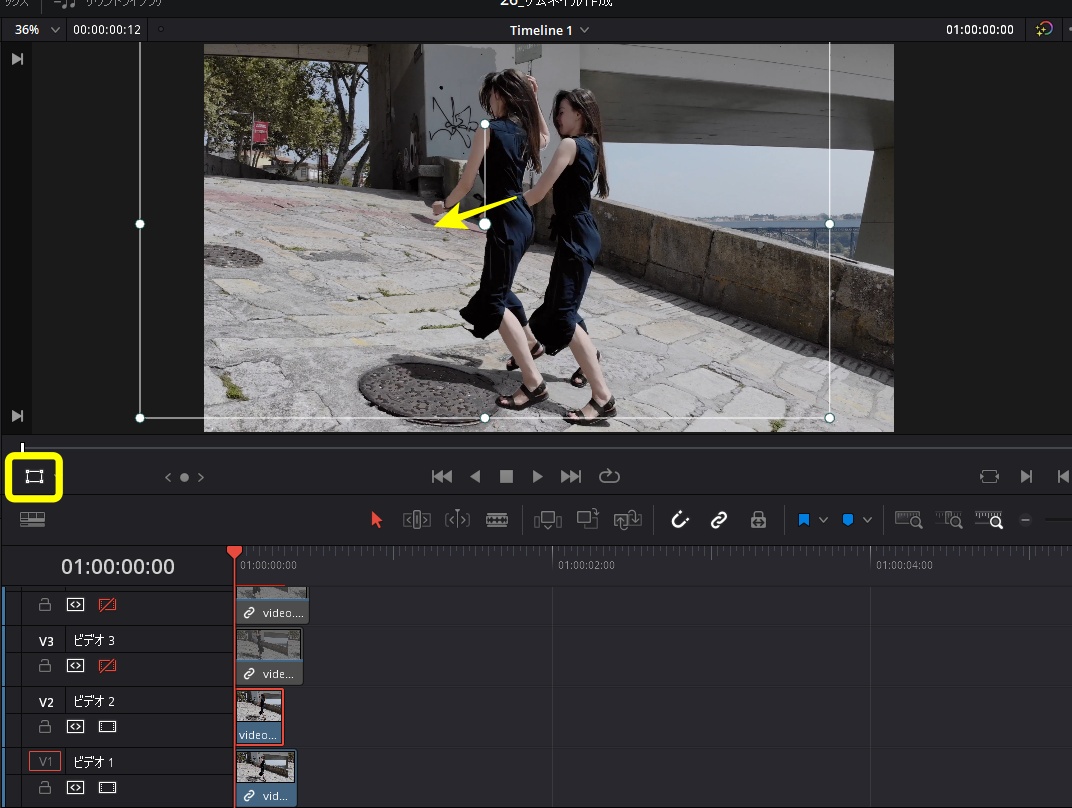The image size is (1072, 808).
Task: Click zoom out minus button
Action: (1026, 520)
